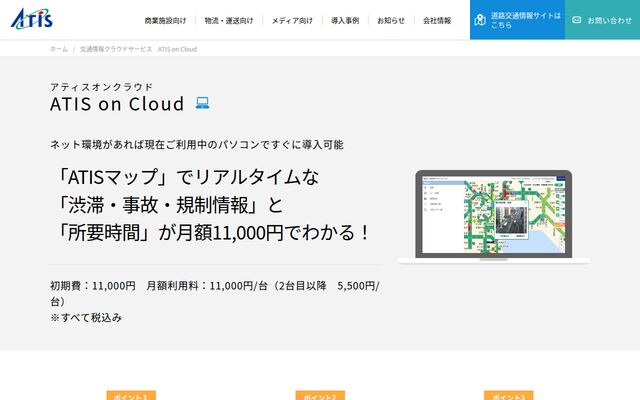Click the envelope icon beside お問い合わせ
Image resolution: width=640 pixels, height=400 pixels.
[576, 20]
